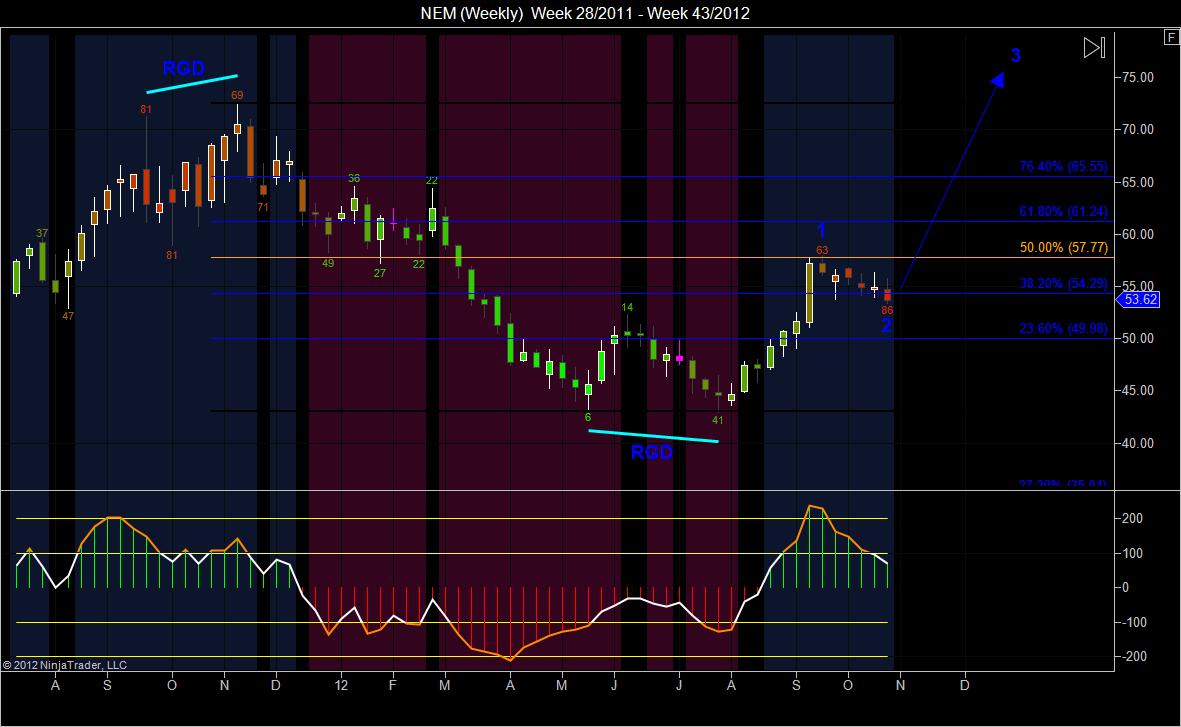The height and width of the screenshot is (727, 1181).
Task: Click the RGD label near the 2011 highs
Action: click(184, 68)
